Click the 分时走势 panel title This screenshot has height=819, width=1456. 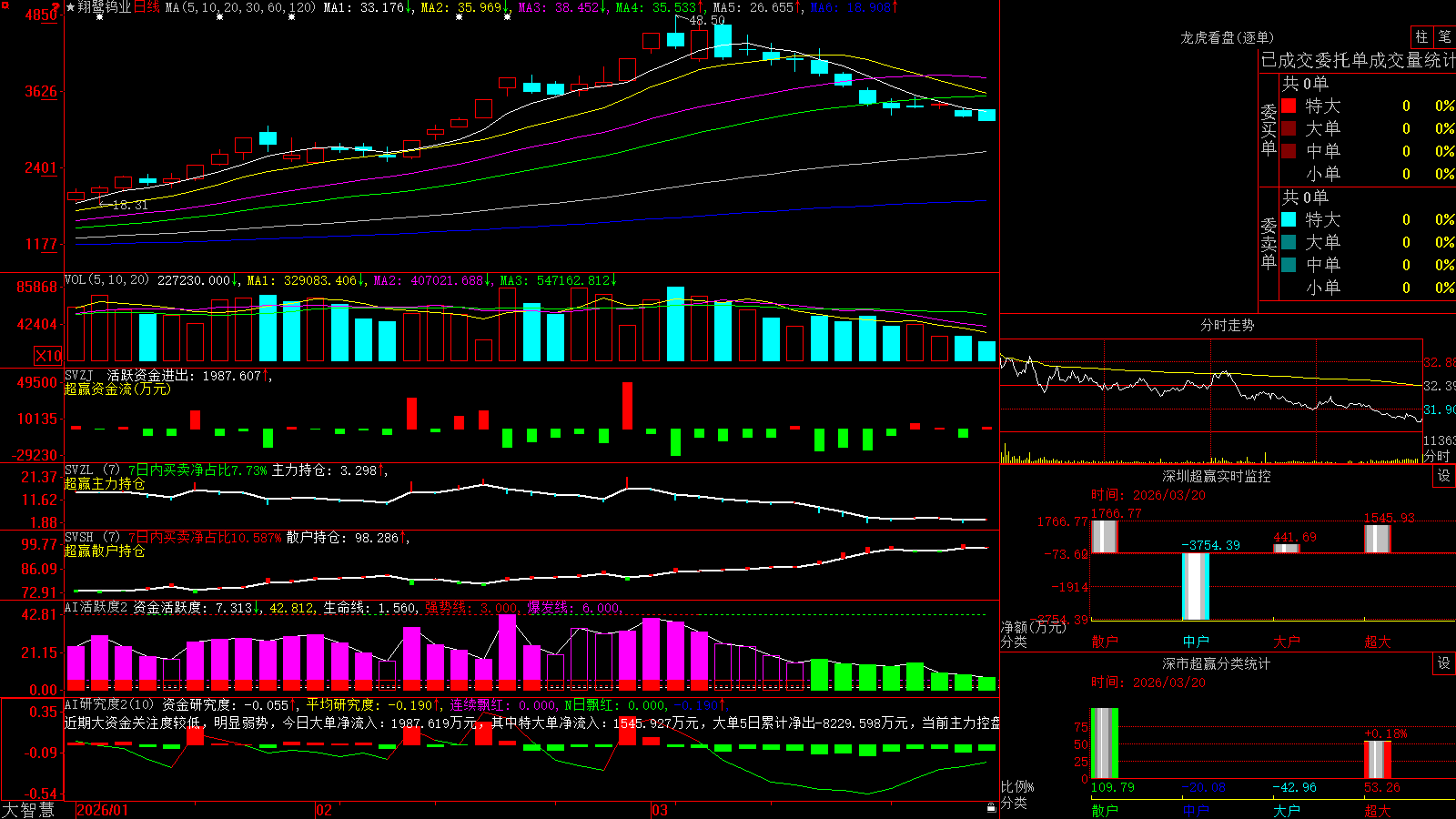(x=1227, y=325)
